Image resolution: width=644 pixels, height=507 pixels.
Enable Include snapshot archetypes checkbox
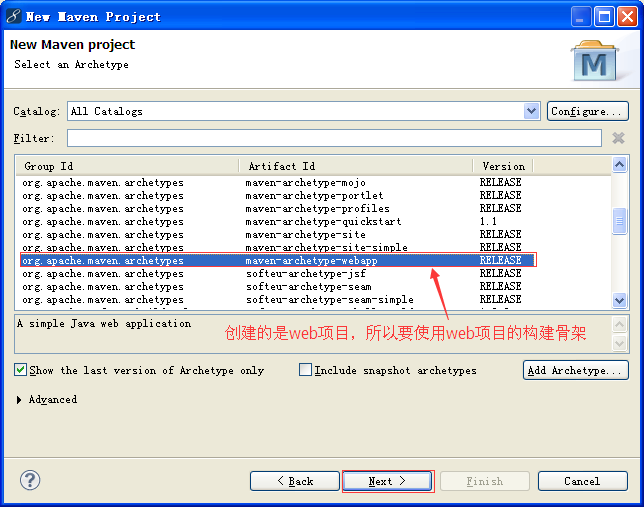pyautogui.click(x=305, y=370)
